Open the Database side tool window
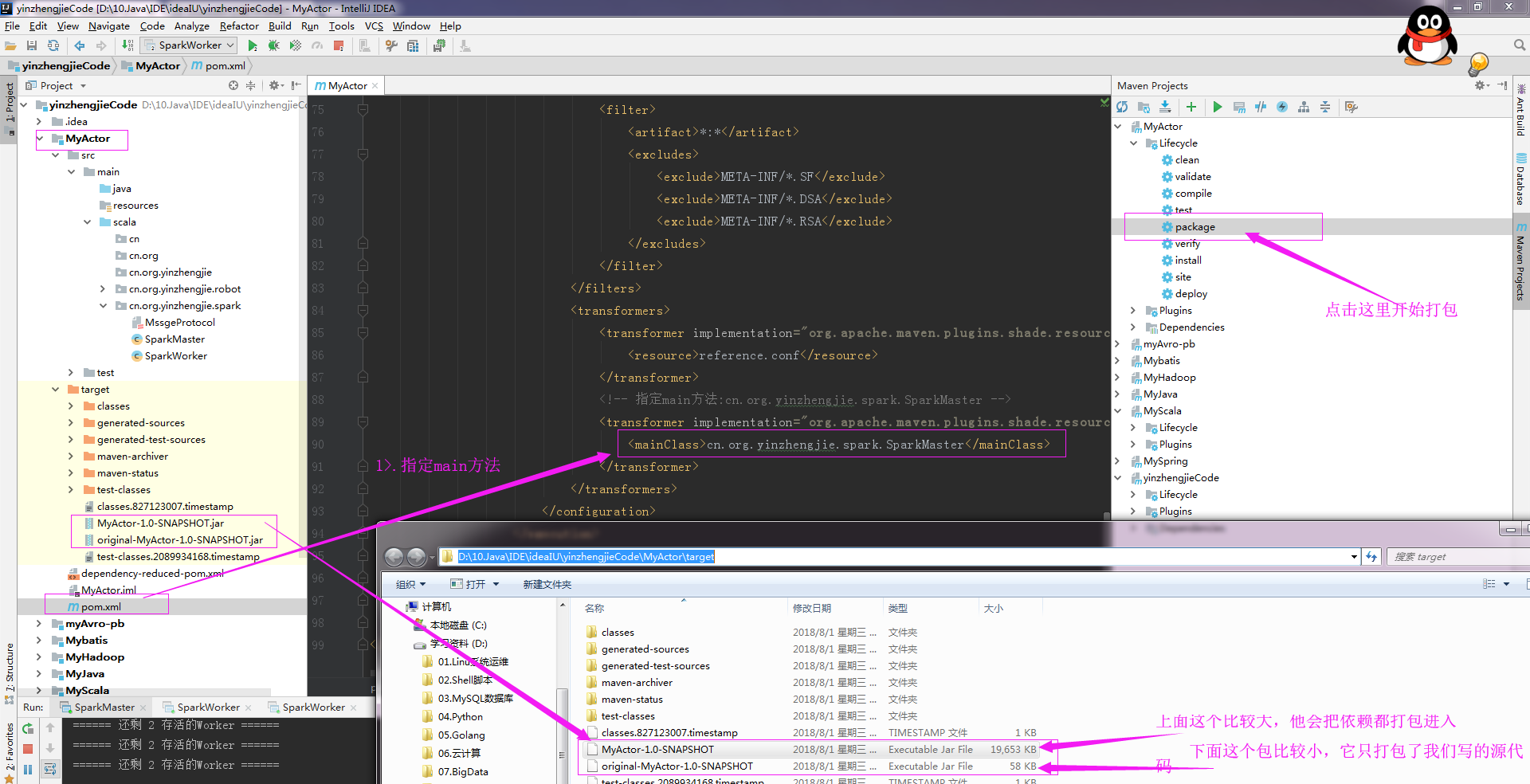 1521,180
